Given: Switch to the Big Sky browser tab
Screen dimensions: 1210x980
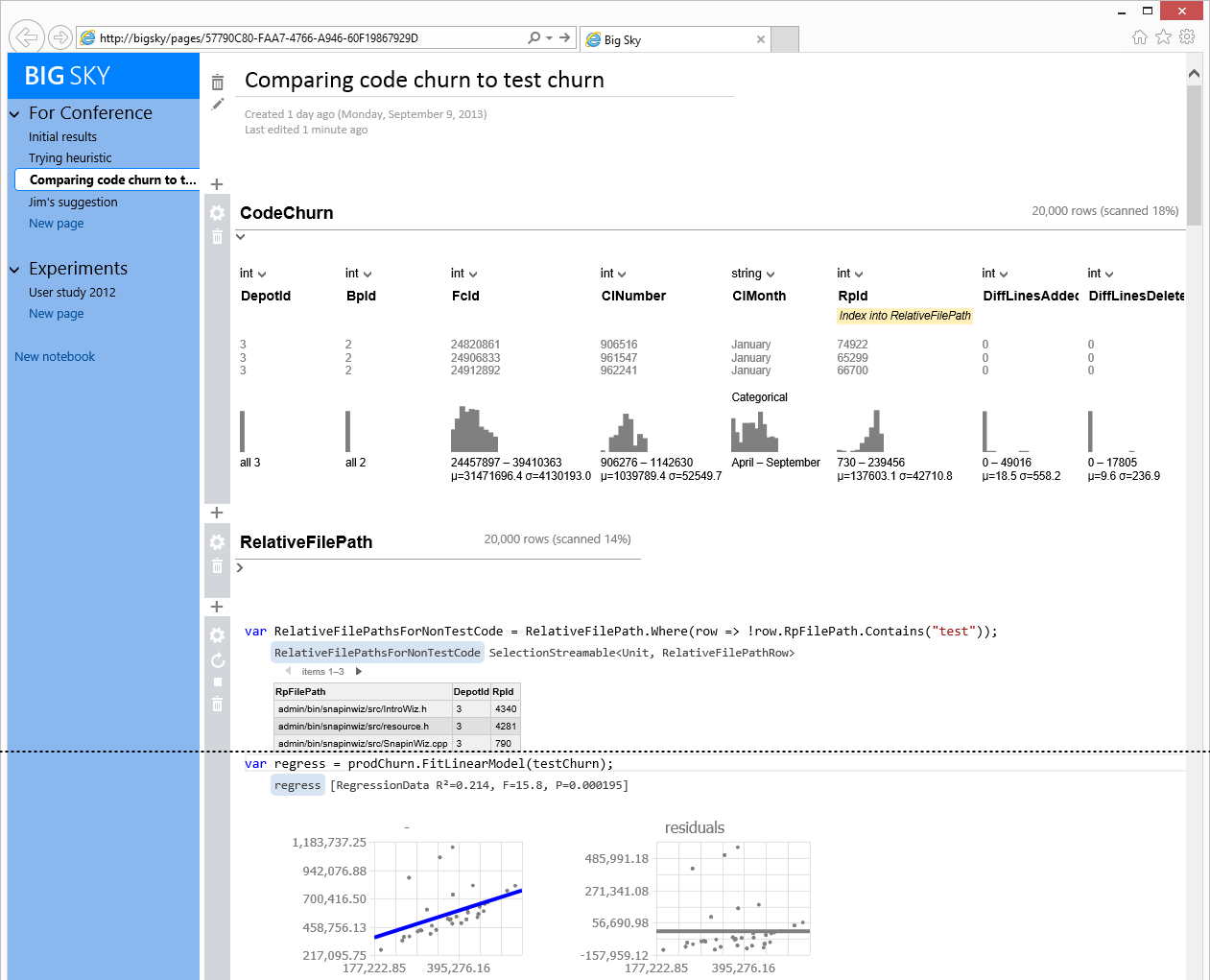Looking at the screenshot, I should click(672, 39).
